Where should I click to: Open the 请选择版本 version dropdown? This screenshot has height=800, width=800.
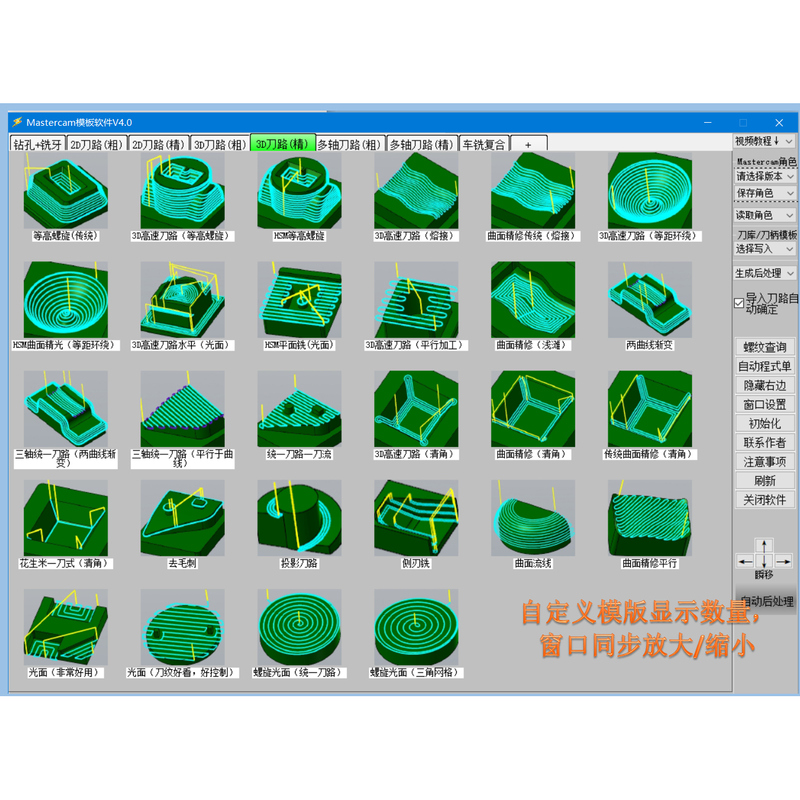764,176
